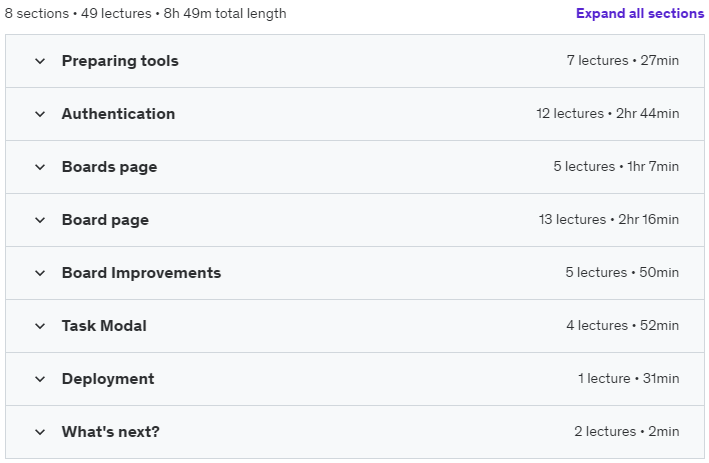Expand the Authentication section chevron

coord(40,114)
